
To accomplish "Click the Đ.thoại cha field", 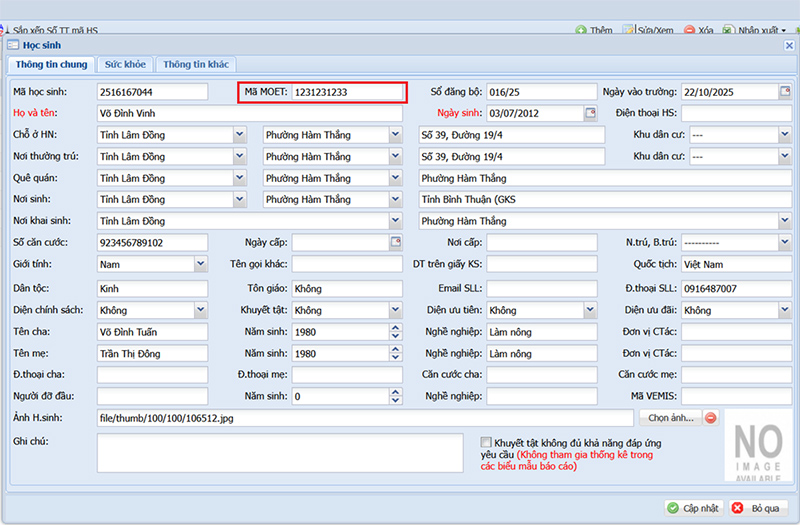I will [153, 374].
